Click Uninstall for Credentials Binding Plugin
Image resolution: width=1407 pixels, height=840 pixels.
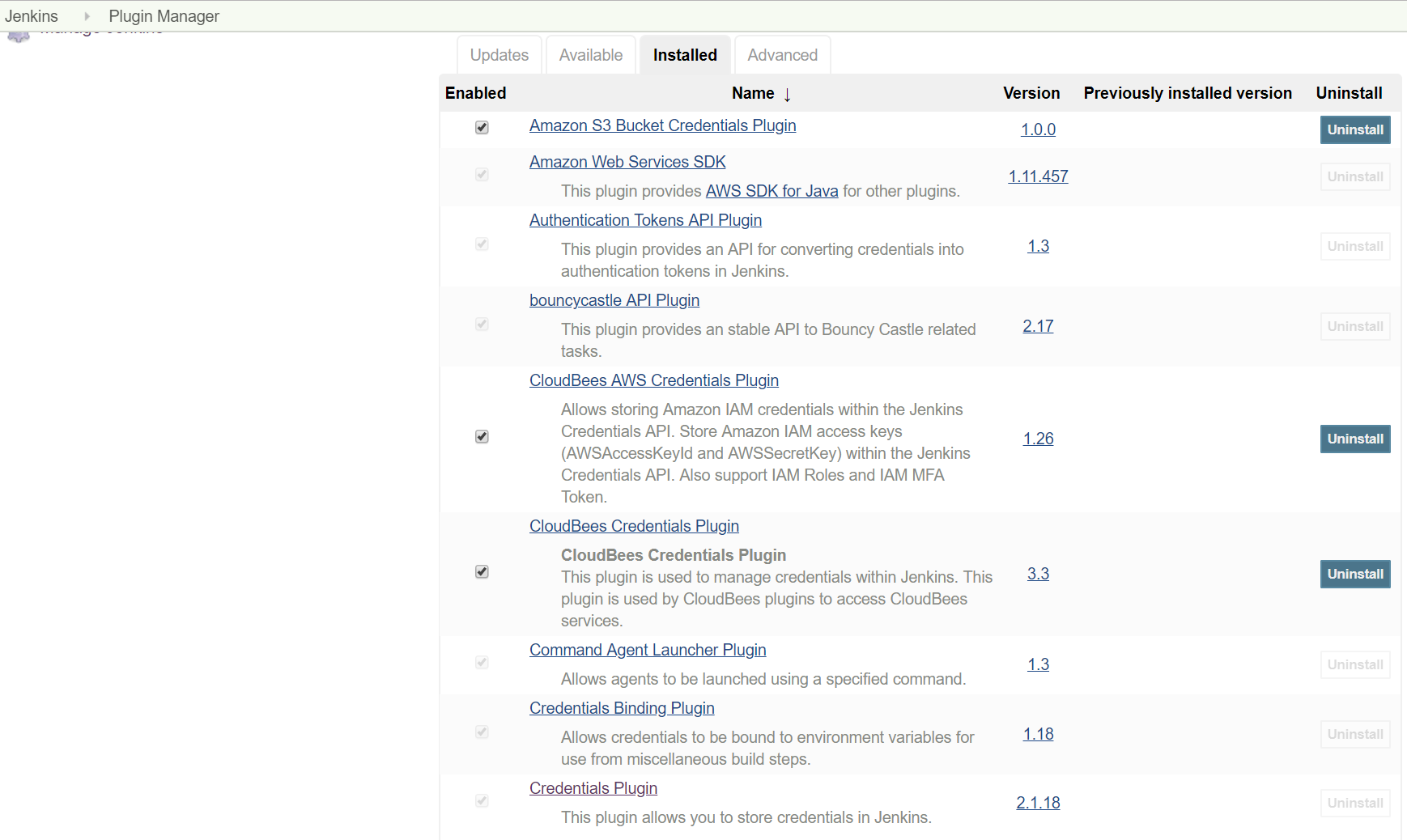point(1355,734)
